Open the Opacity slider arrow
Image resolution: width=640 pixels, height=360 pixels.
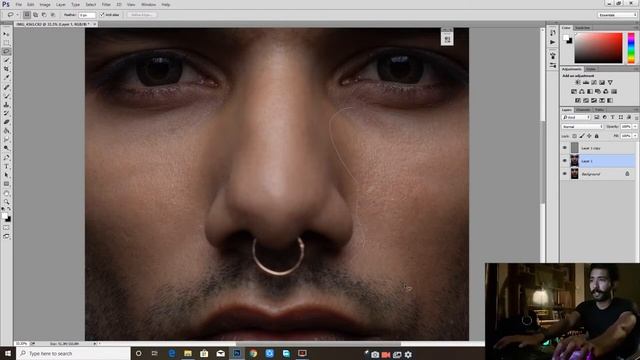635,127
